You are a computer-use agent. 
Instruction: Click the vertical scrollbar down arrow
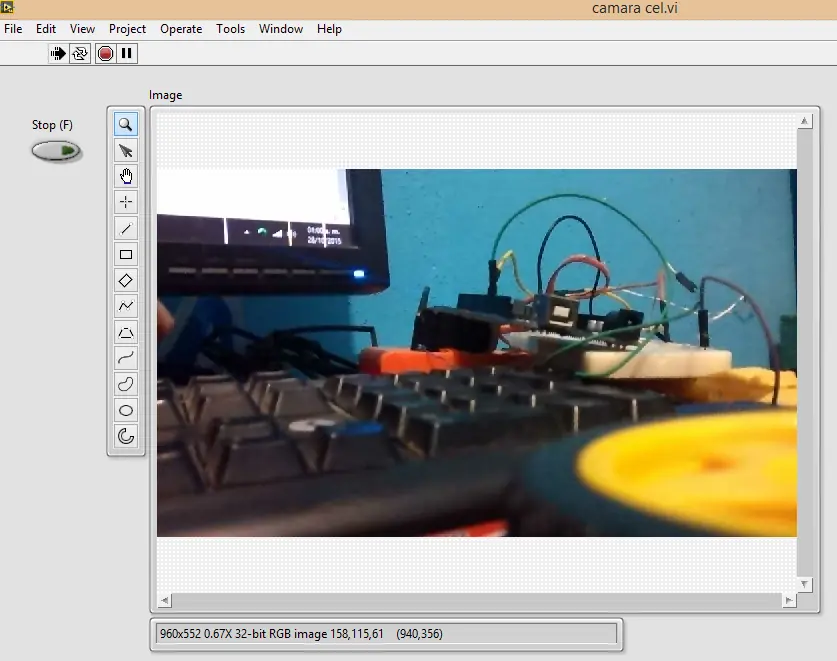tap(804, 585)
